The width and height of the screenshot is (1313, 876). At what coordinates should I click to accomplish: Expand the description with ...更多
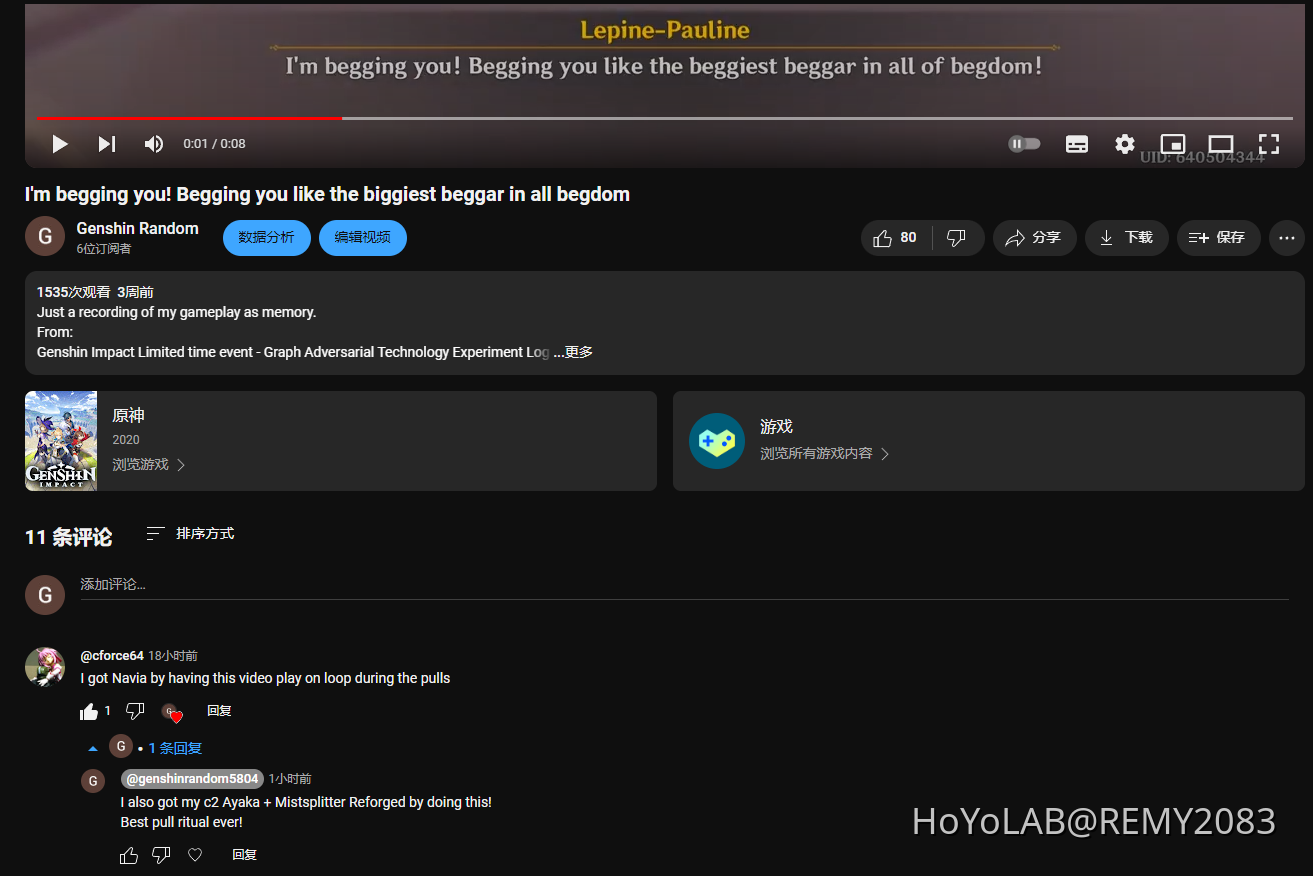574,352
